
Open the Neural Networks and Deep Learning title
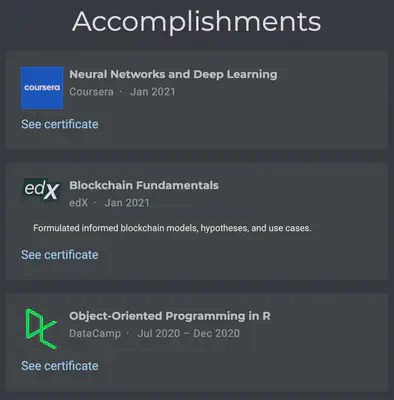(x=173, y=74)
